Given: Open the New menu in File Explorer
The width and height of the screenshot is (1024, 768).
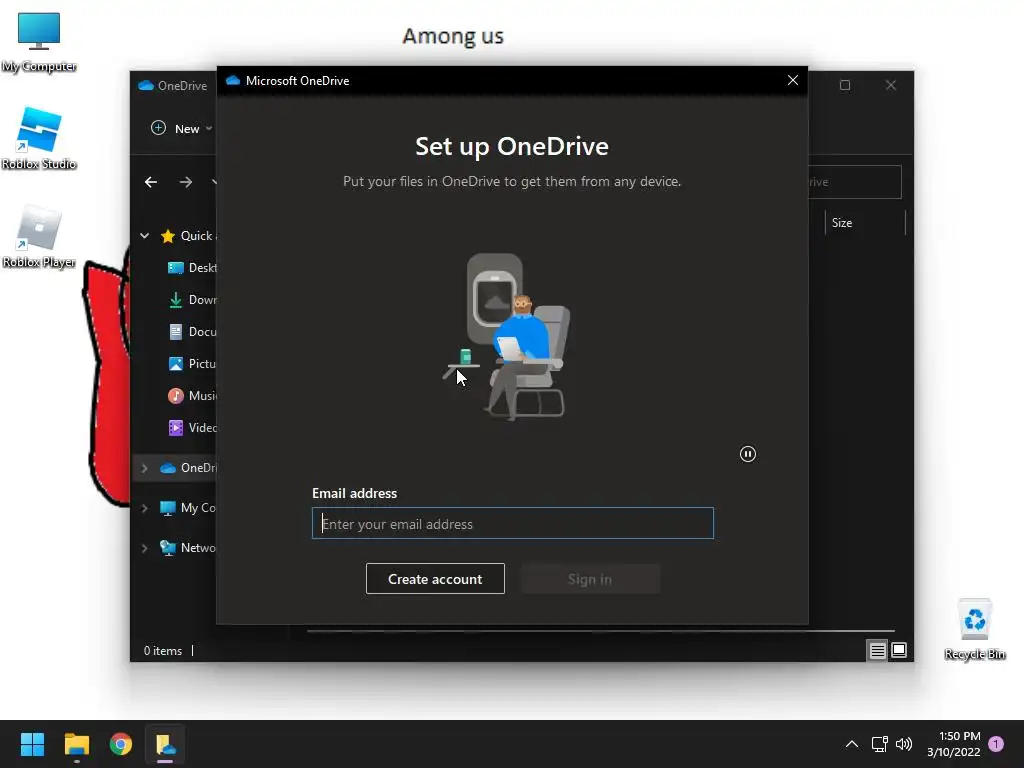Looking at the screenshot, I should 182,129.
